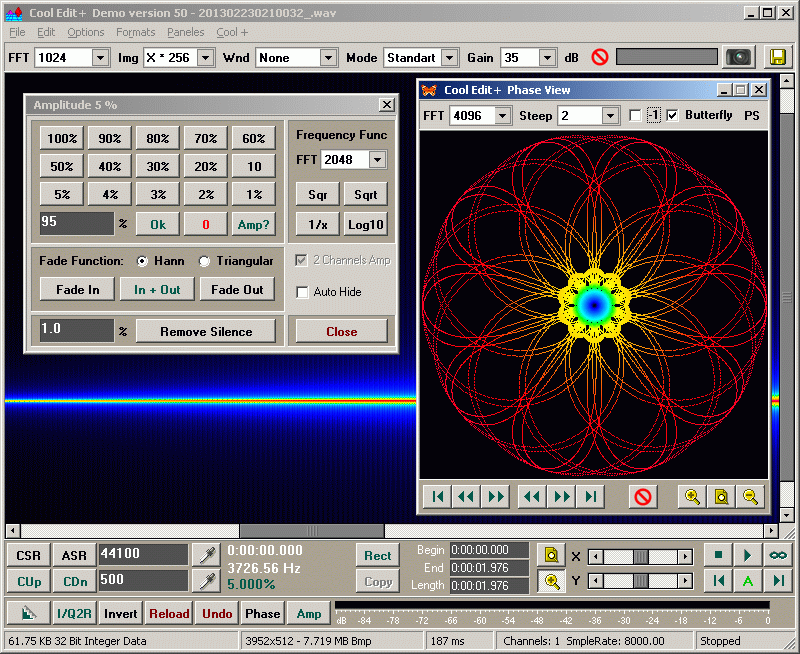Start playback with the green play button
Image resolution: width=800 pixels, height=654 pixels.
click(747, 555)
